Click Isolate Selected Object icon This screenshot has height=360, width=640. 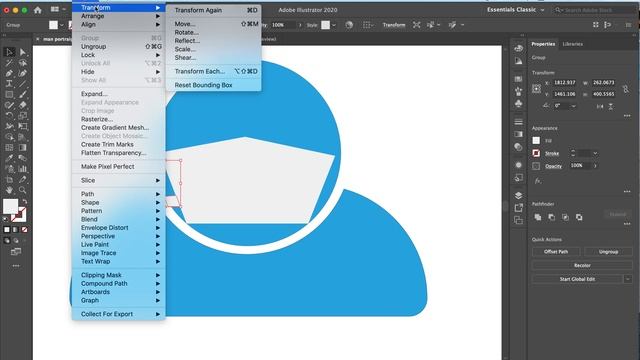416,25
